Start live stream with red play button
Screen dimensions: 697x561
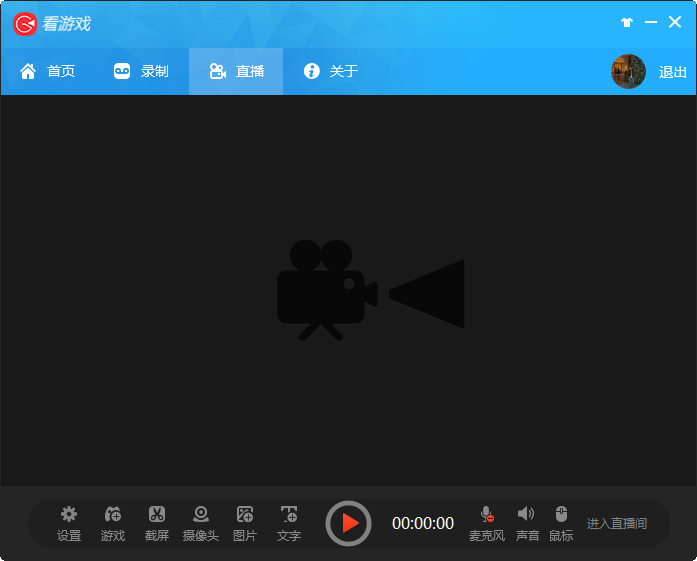348,523
